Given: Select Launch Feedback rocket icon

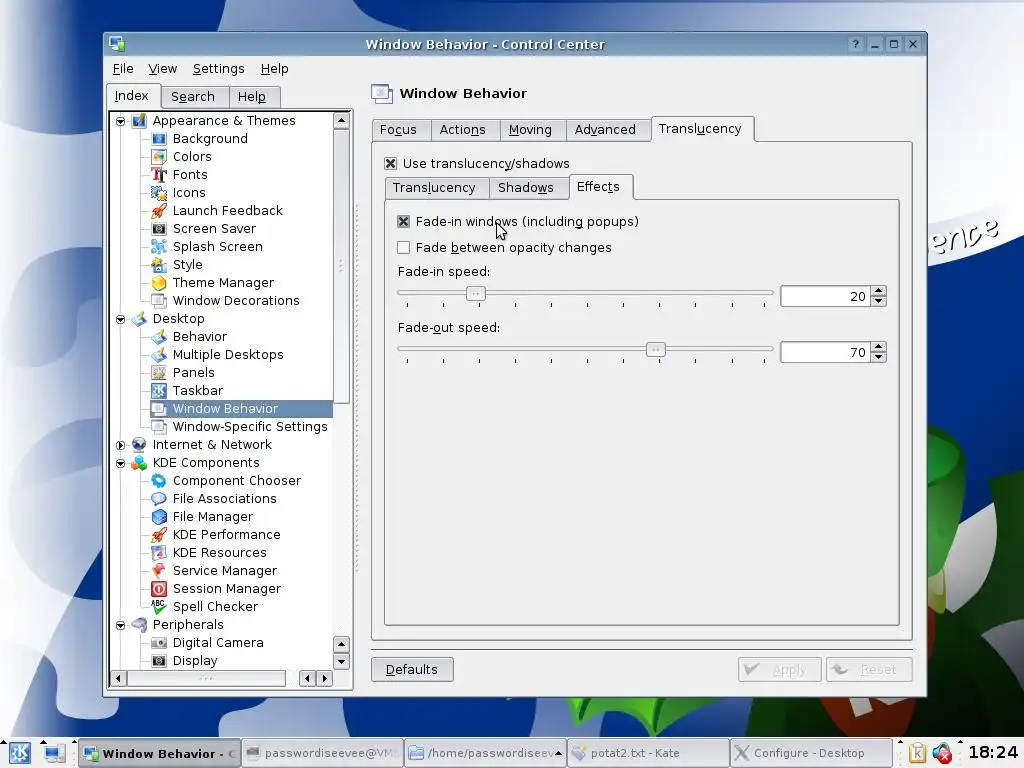Looking at the screenshot, I should [x=159, y=210].
